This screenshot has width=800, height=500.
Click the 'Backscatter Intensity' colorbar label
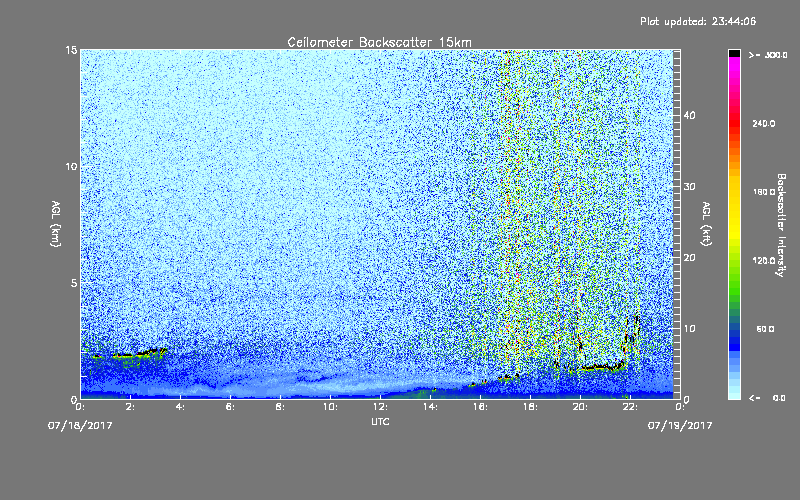pyautogui.click(x=781, y=225)
